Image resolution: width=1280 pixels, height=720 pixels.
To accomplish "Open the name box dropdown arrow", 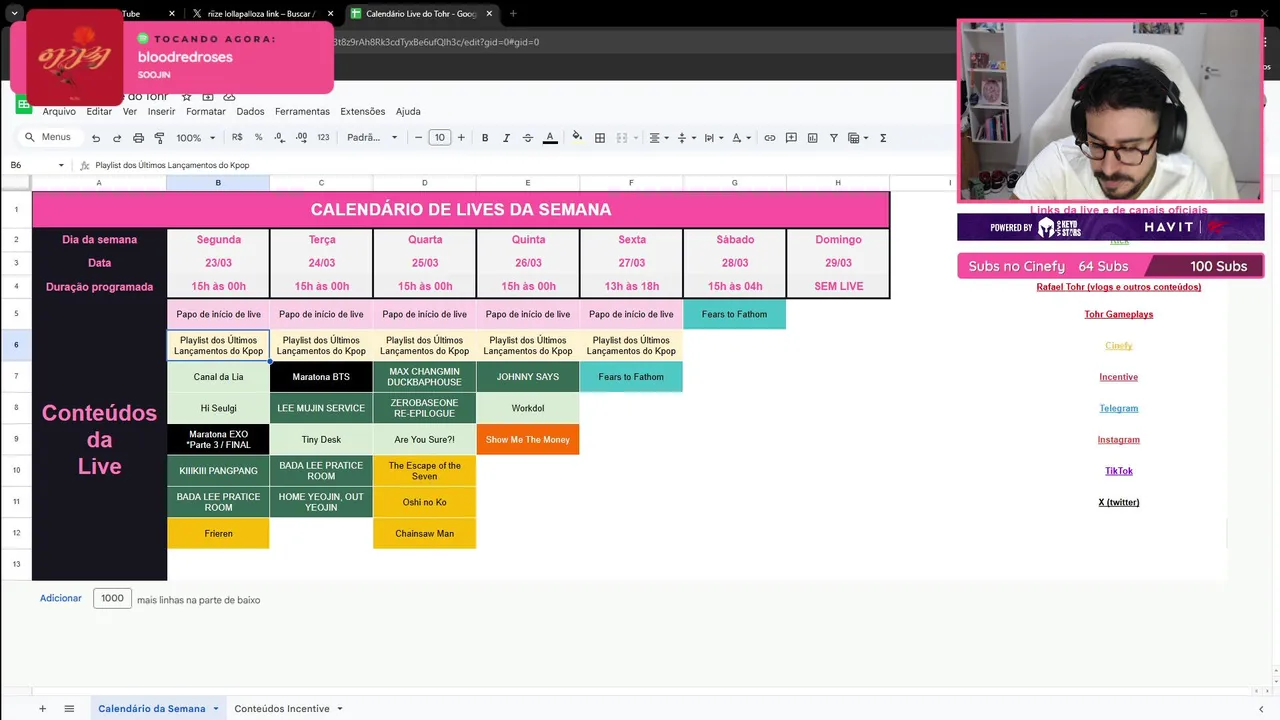I will [x=61, y=165].
